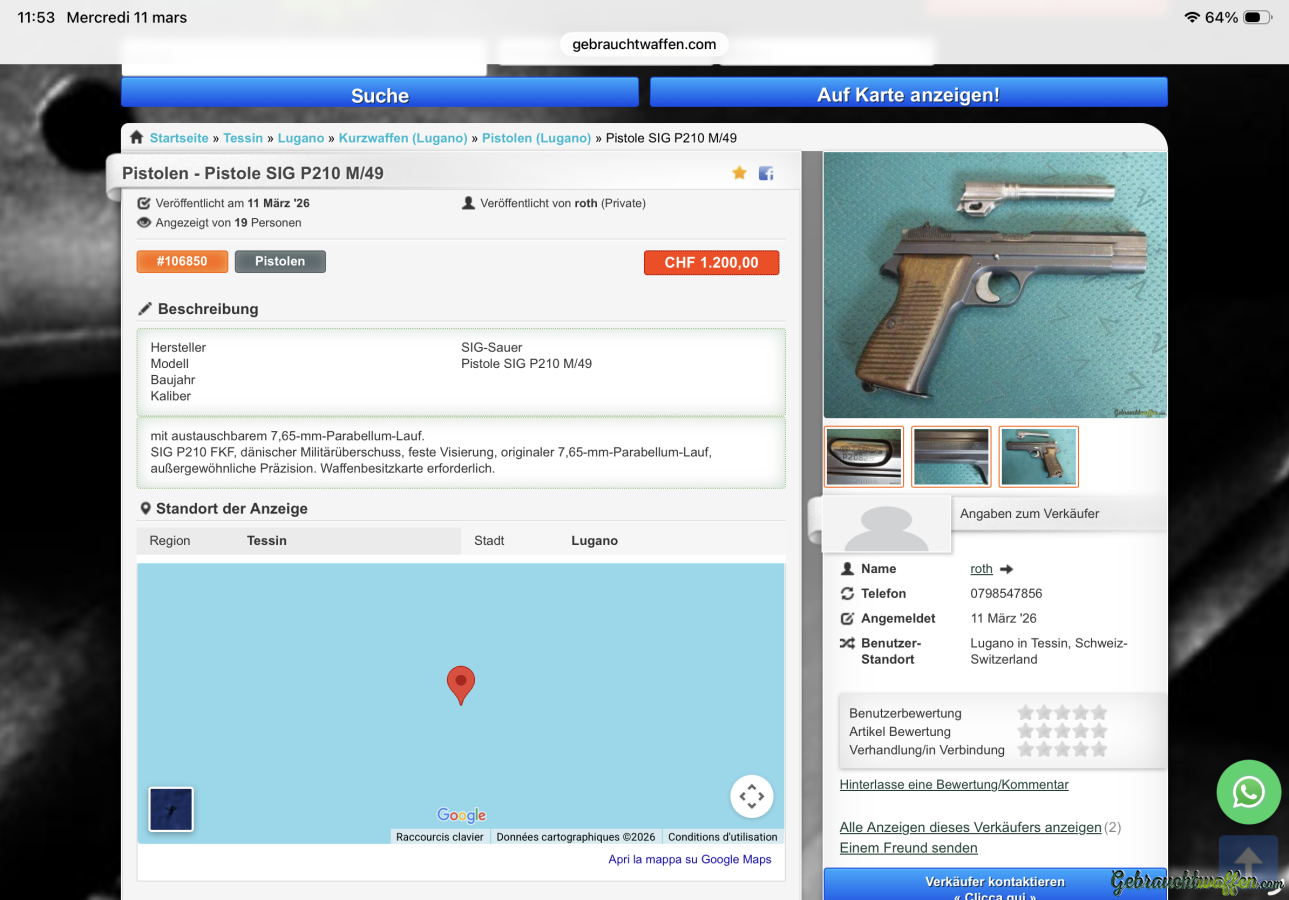This screenshot has width=1289, height=900.
Task: Select first thumbnail showing serial number
Action: pos(864,457)
